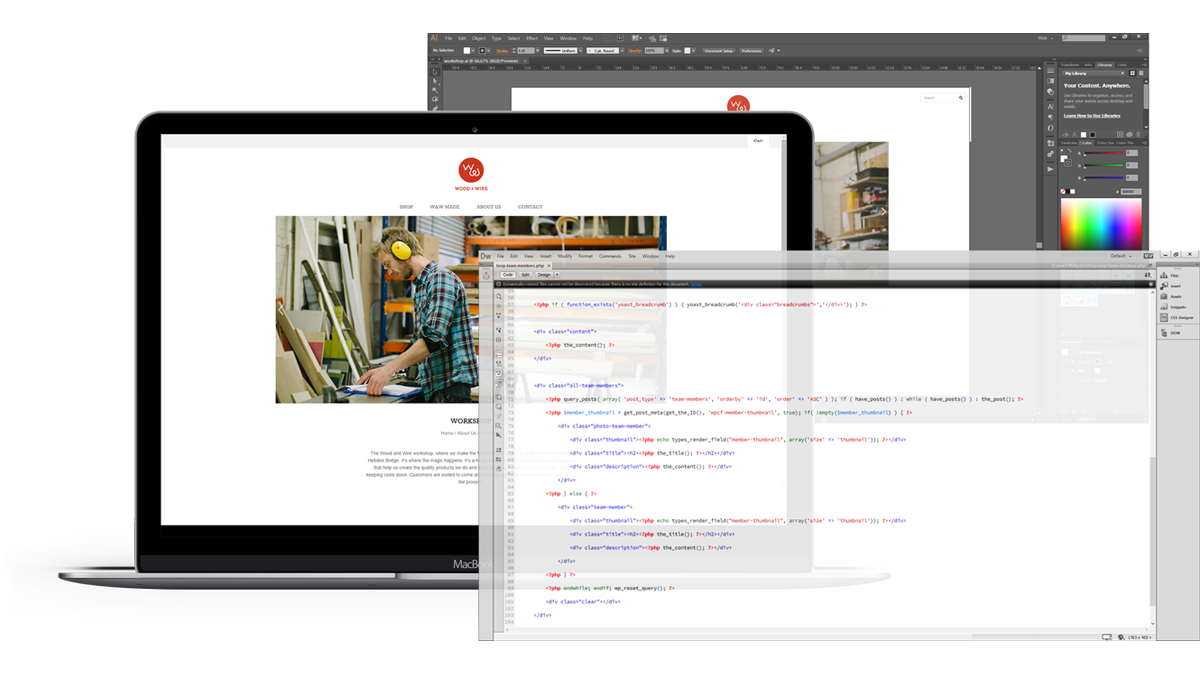Click the Cart link on the website
The image size is (1200, 675).
758,141
